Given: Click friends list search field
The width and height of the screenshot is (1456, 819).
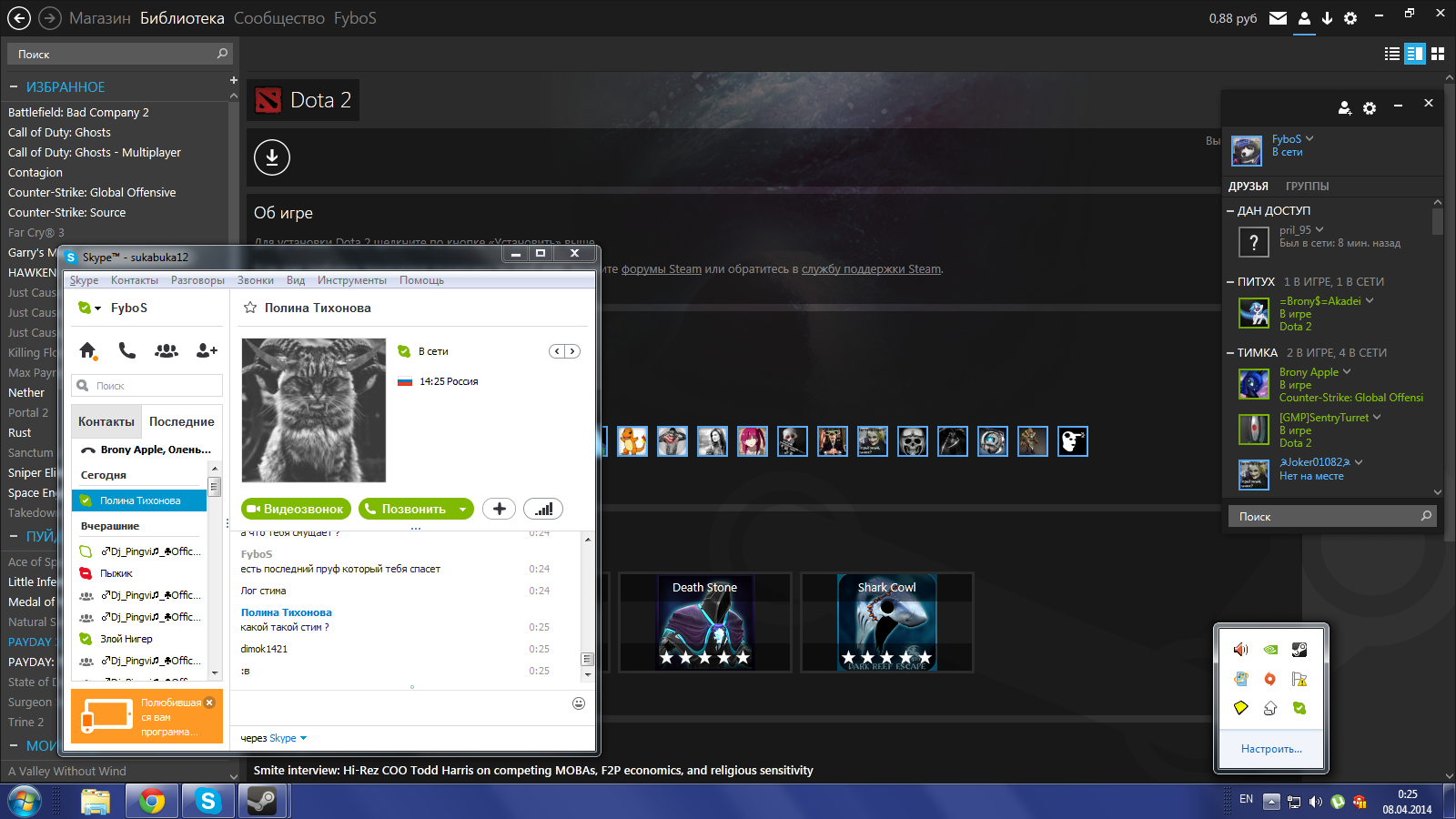Looking at the screenshot, I should click(x=1332, y=516).
